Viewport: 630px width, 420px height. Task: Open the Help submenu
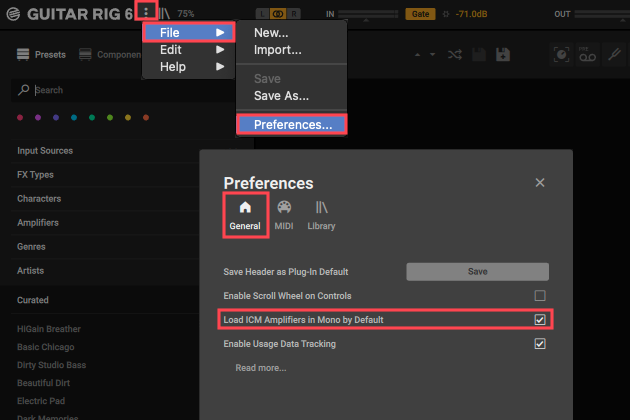pyautogui.click(x=189, y=67)
